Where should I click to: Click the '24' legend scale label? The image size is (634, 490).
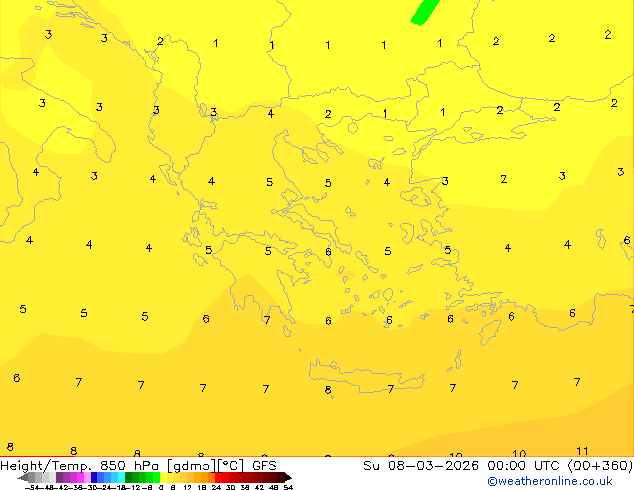(x=216, y=487)
